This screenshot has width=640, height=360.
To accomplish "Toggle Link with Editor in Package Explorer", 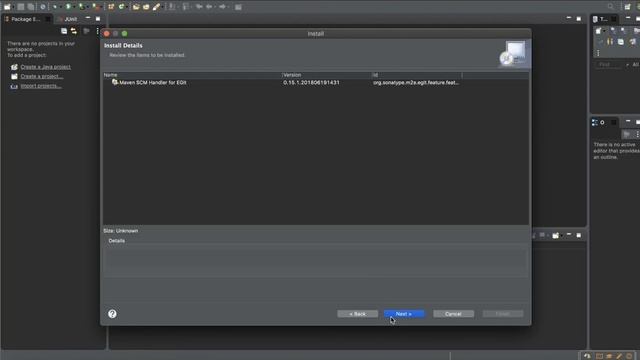I will tap(74, 31).
